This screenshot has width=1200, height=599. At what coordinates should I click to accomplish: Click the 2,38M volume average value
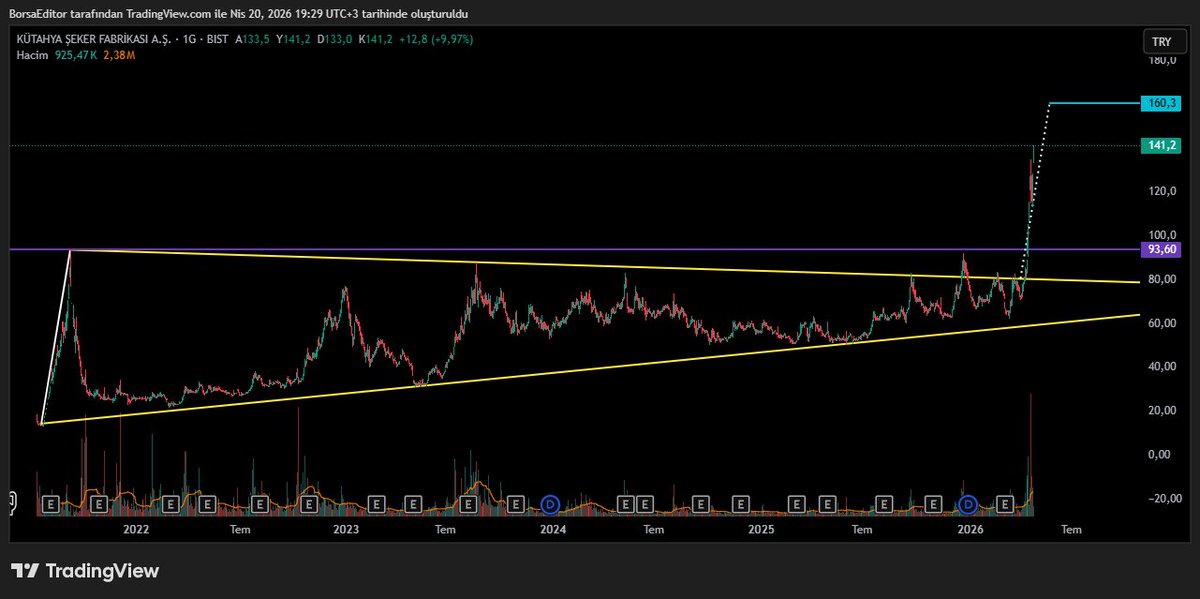pyautogui.click(x=117, y=55)
